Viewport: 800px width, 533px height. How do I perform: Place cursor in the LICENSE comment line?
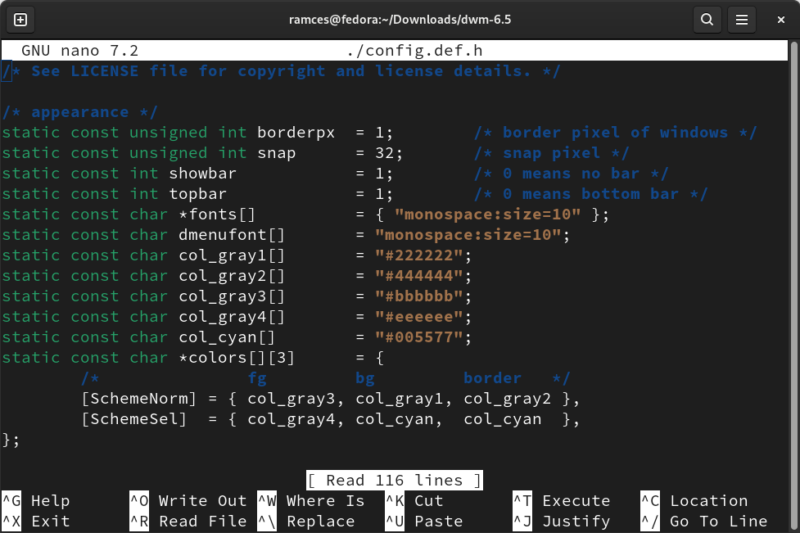(282, 71)
